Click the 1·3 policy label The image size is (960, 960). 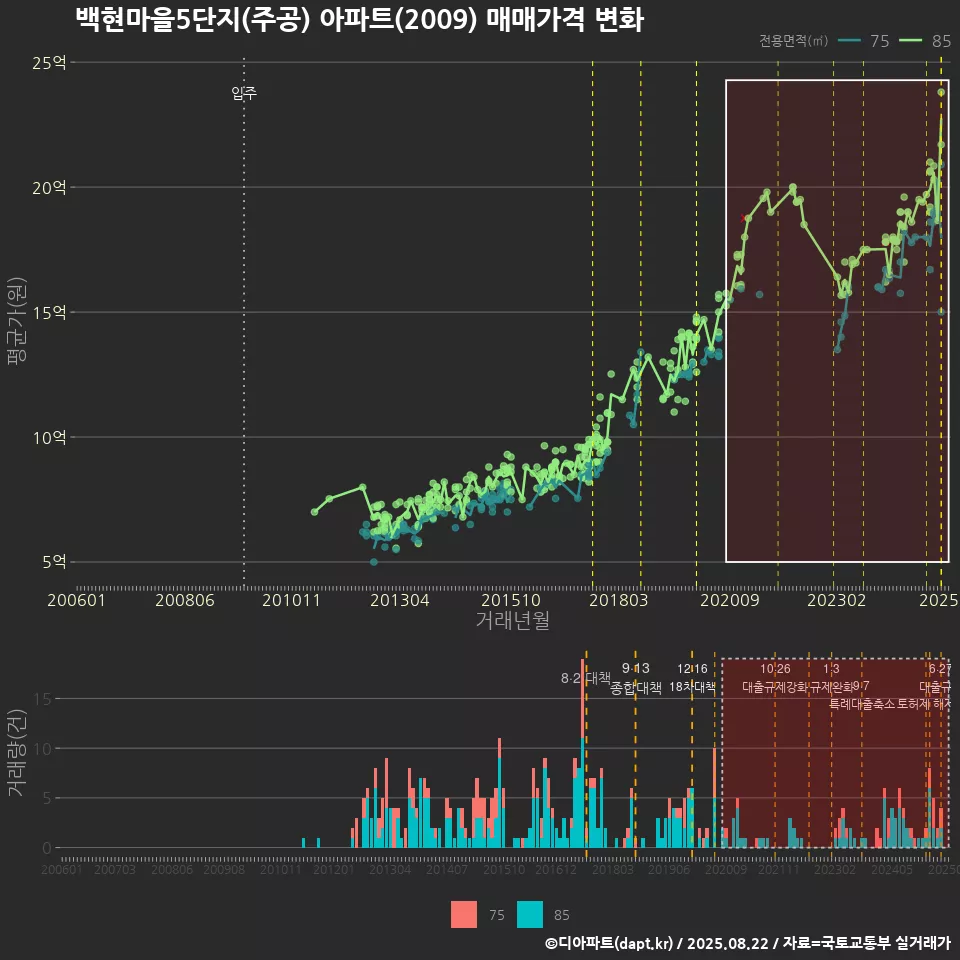click(831, 669)
